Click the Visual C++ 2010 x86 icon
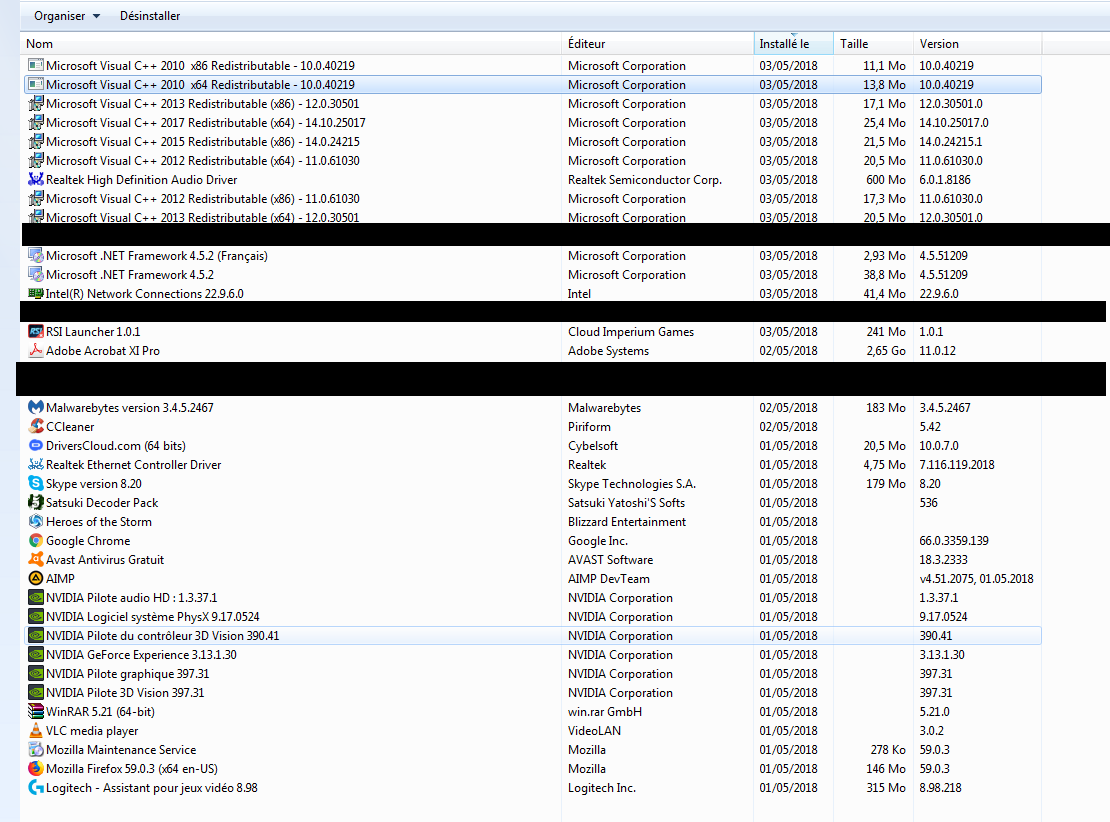This screenshot has height=822, width=1110. [x=35, y=65]
